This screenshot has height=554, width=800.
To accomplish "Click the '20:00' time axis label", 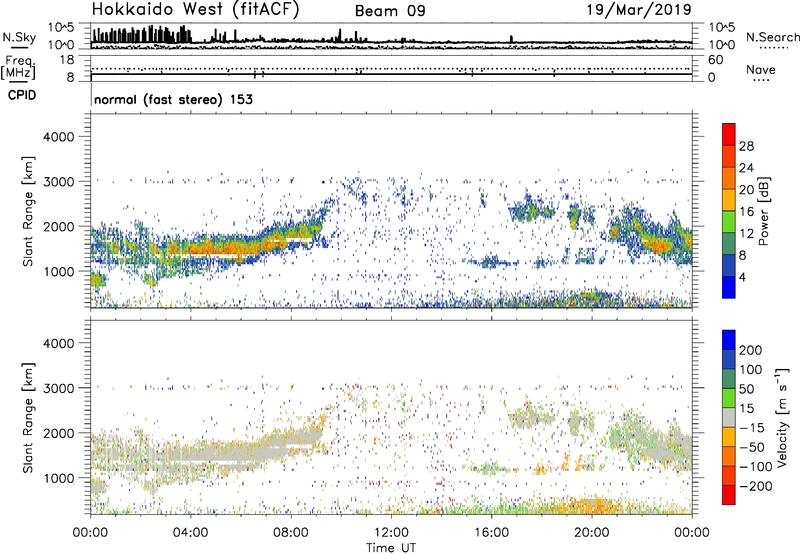I will (591, 533).
